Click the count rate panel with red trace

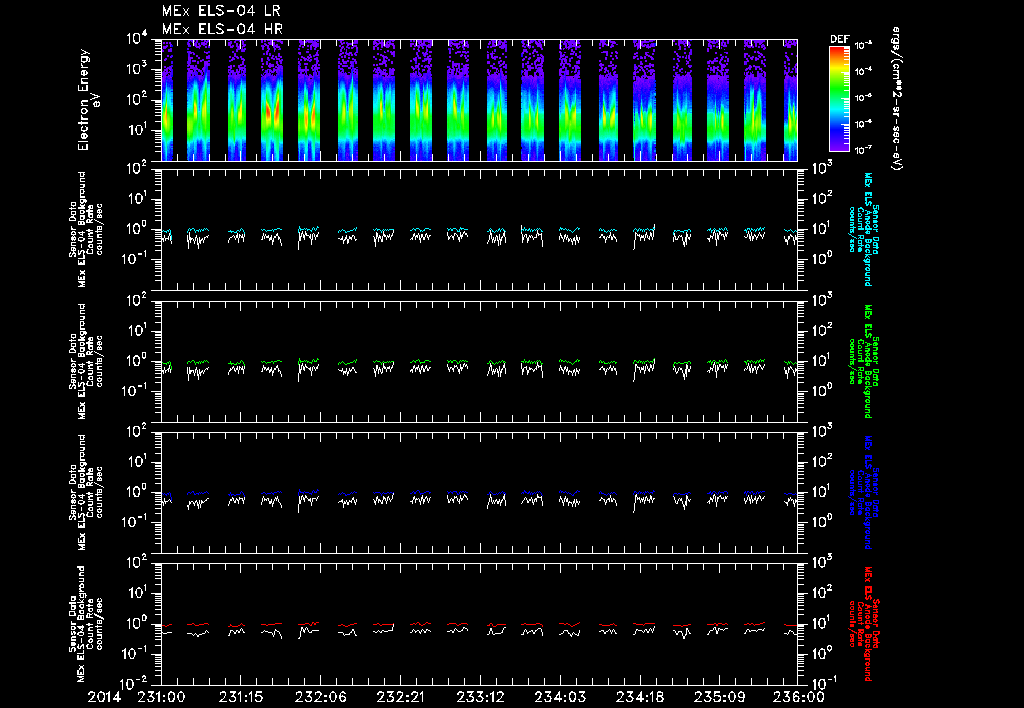coord(479,624)
